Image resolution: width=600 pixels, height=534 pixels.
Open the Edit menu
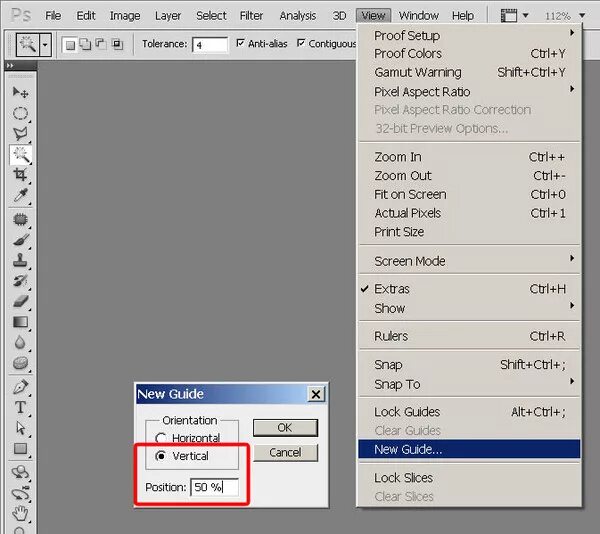coord(86,16)
